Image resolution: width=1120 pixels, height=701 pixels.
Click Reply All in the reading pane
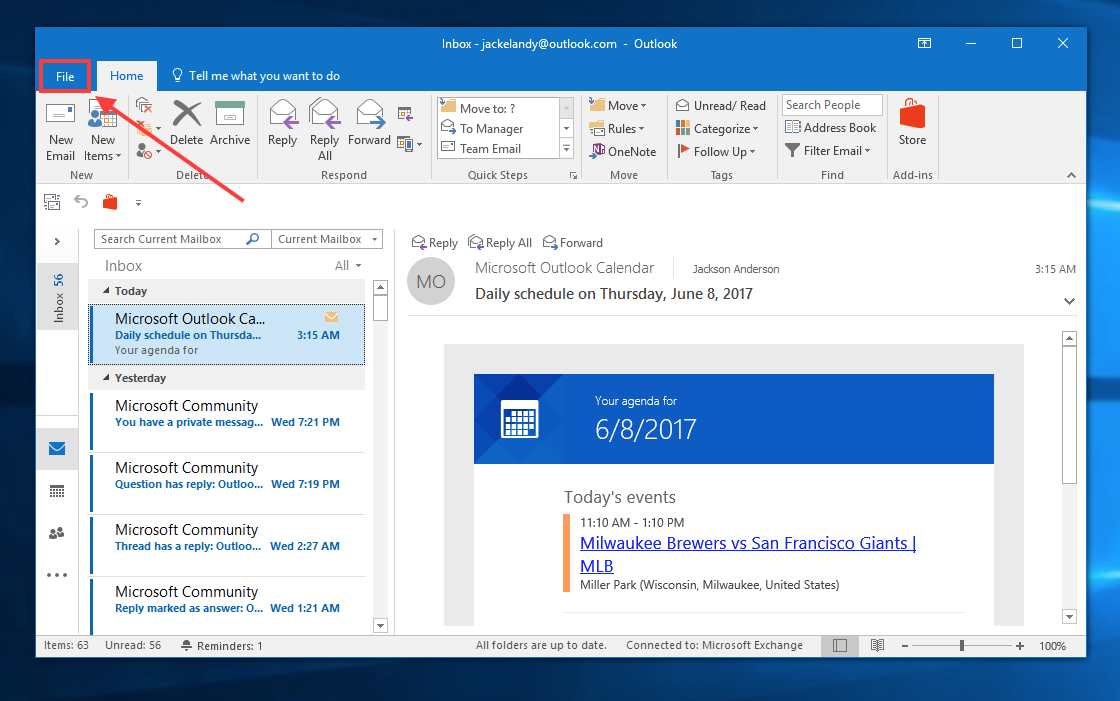click(500, 243)
